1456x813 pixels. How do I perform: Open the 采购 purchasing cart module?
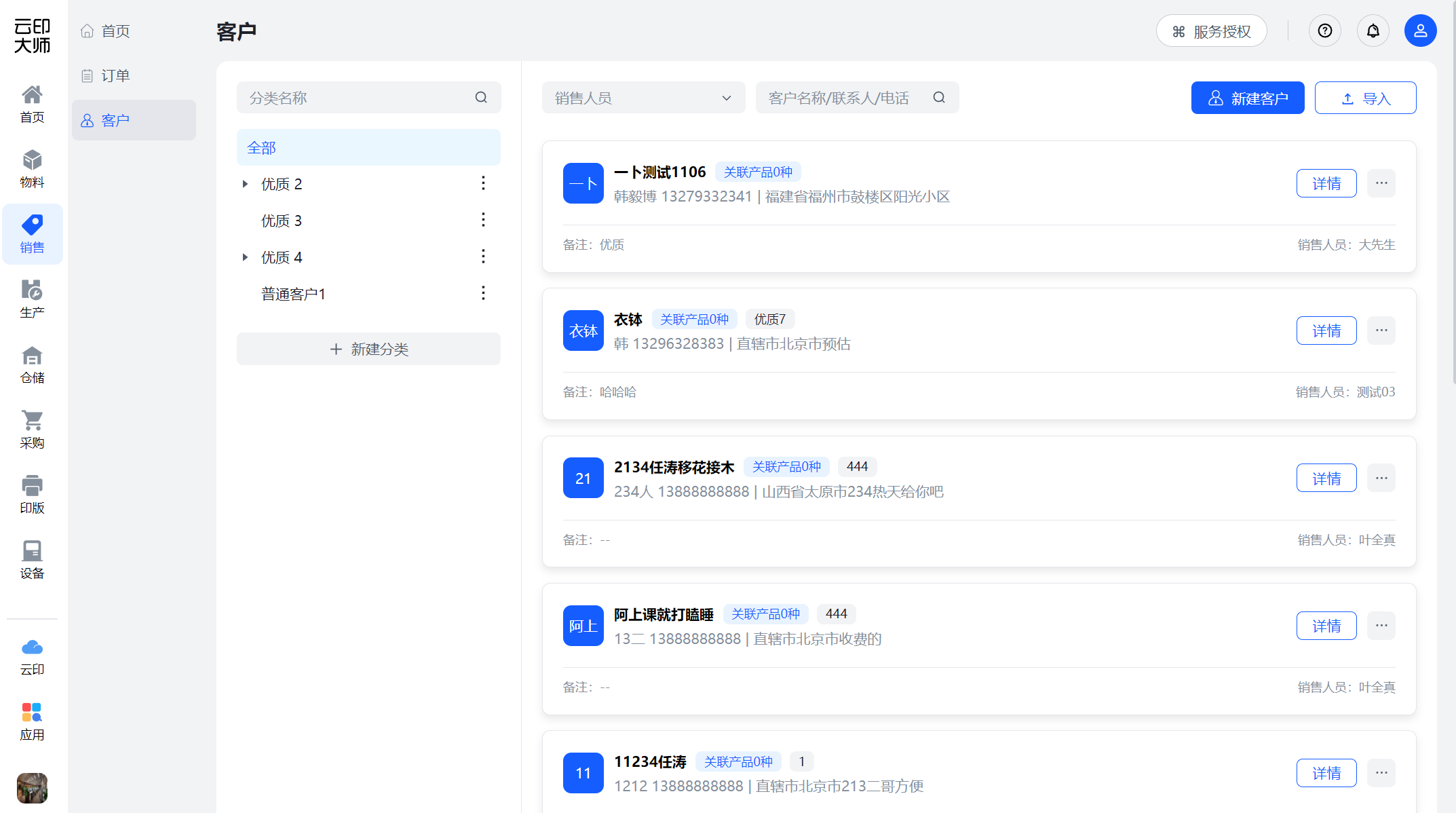coord(32,430)
